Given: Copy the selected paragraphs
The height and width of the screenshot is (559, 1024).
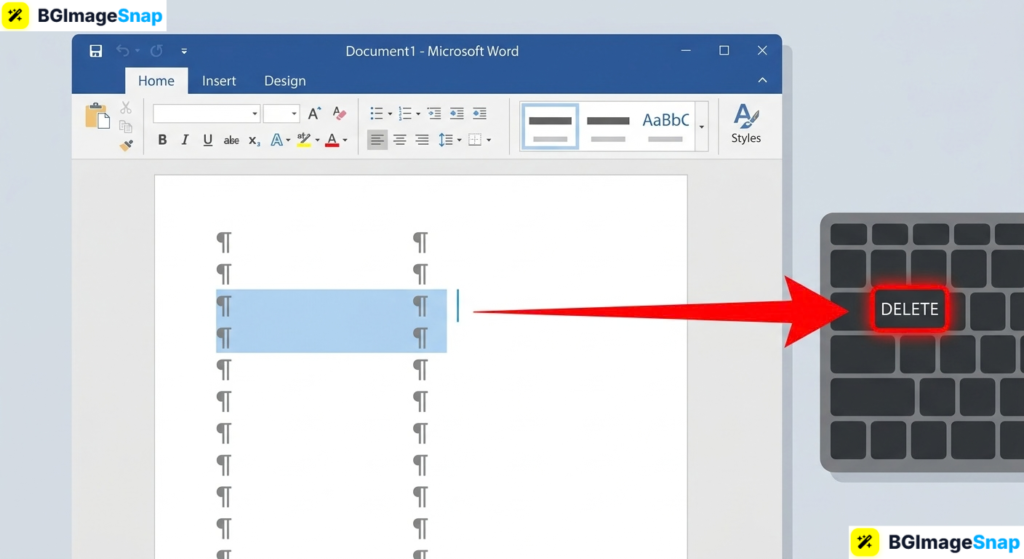Looking at the screenshot, I should coord(125,126).
